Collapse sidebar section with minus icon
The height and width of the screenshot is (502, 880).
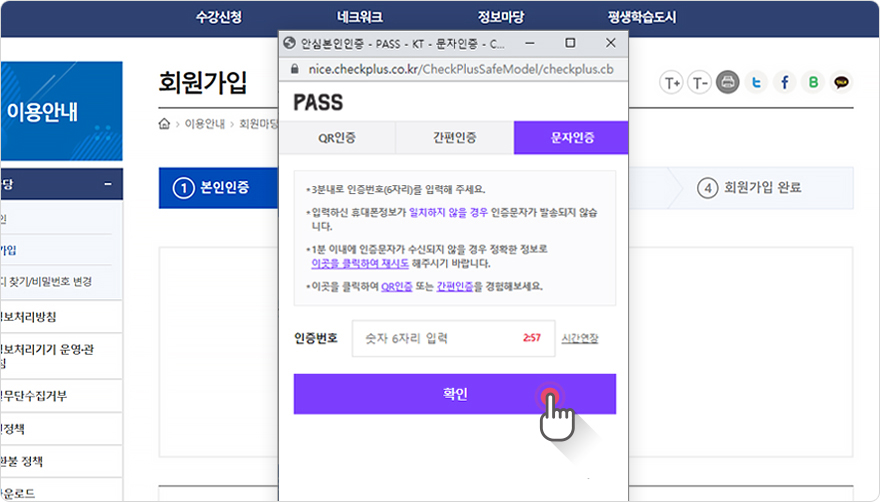pyautogui.click(x=108, y=184)
